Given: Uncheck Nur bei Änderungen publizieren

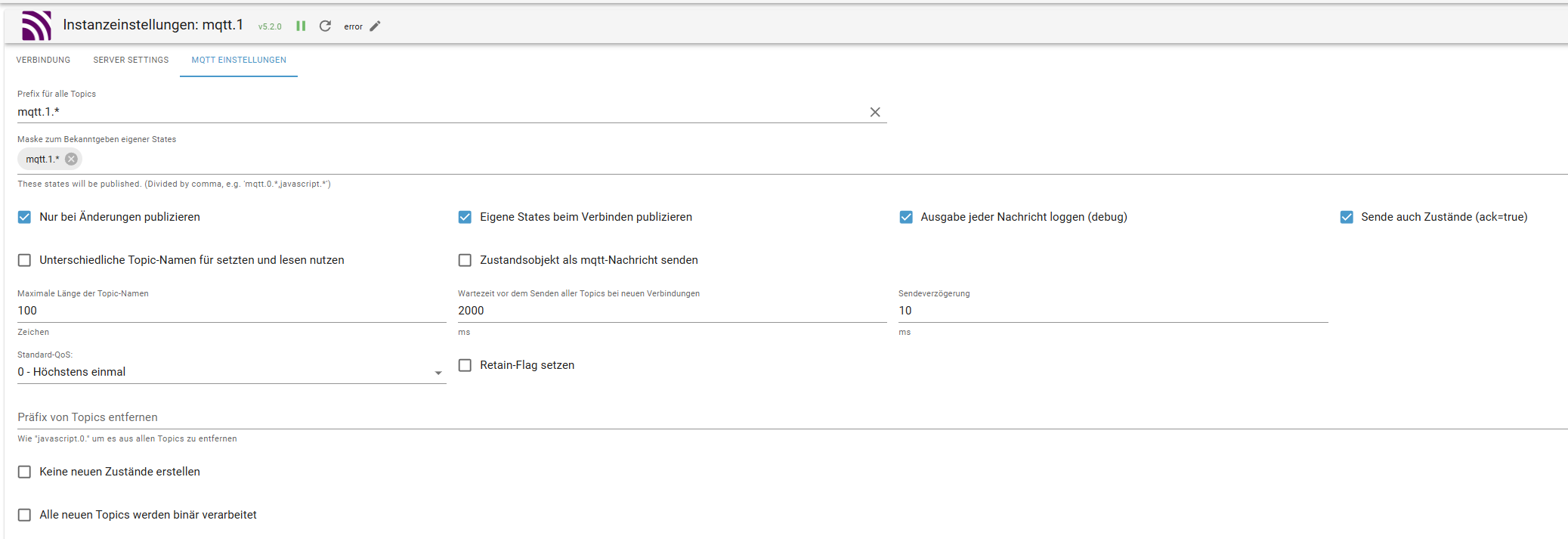Looking at the screenshot, I should tap(24, 217).
